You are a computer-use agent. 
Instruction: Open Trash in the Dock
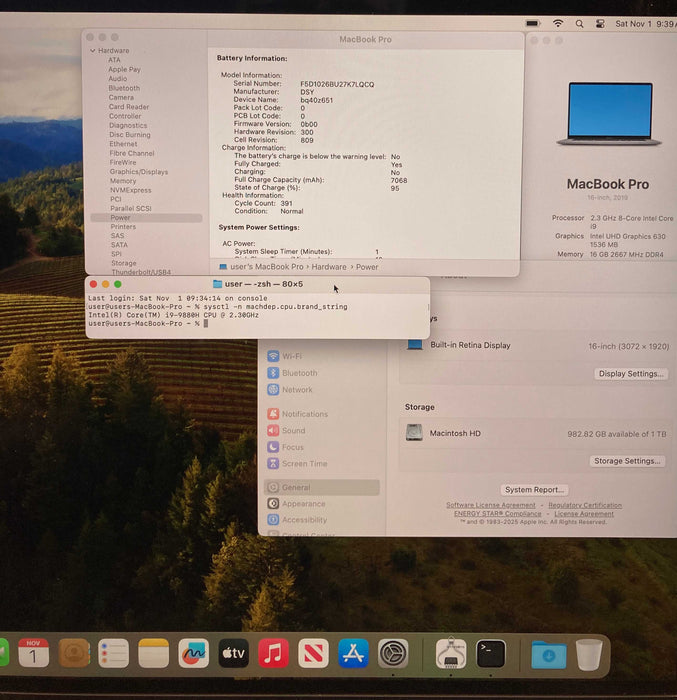pos(589,654)
